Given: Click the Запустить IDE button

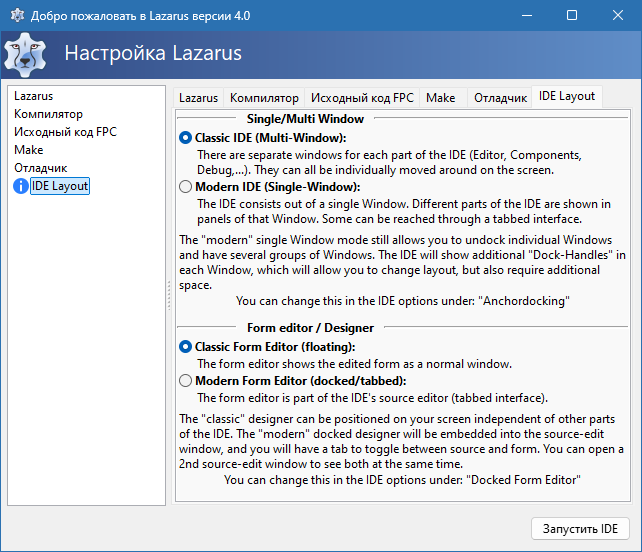Looking at the screenshot, I should coord(580,529).
